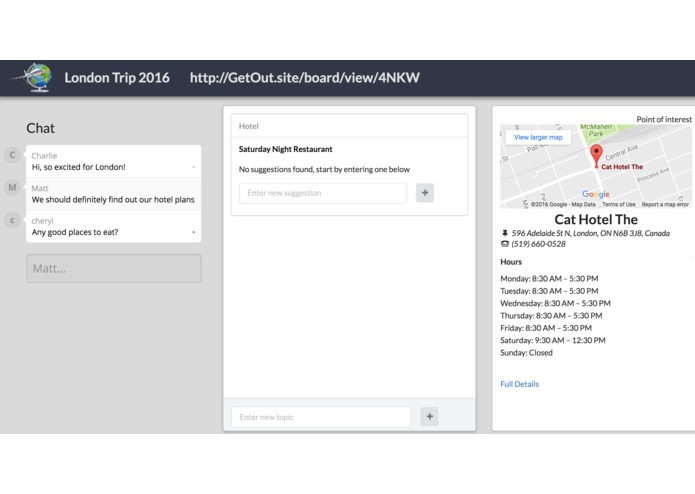Image resolution: width=695 pixels, height=494 pixels.
Task: Click the Matt... chat message input
Action: pyautogui.click(x=114, y=268)
